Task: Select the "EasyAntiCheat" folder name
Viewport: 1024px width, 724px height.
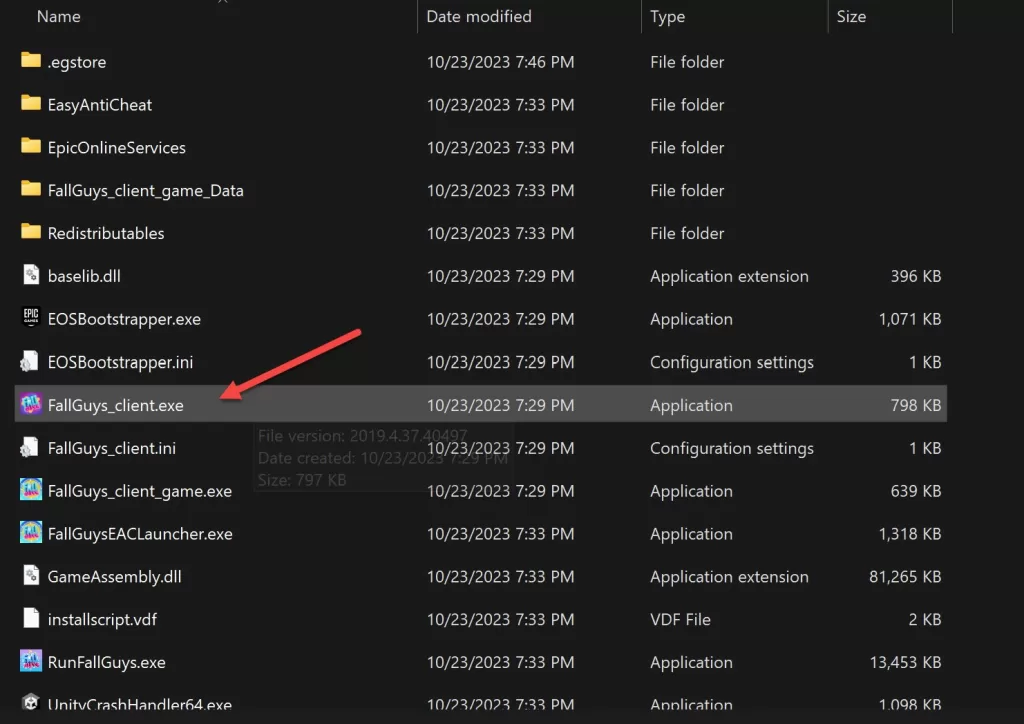Action: click(100, 104)
